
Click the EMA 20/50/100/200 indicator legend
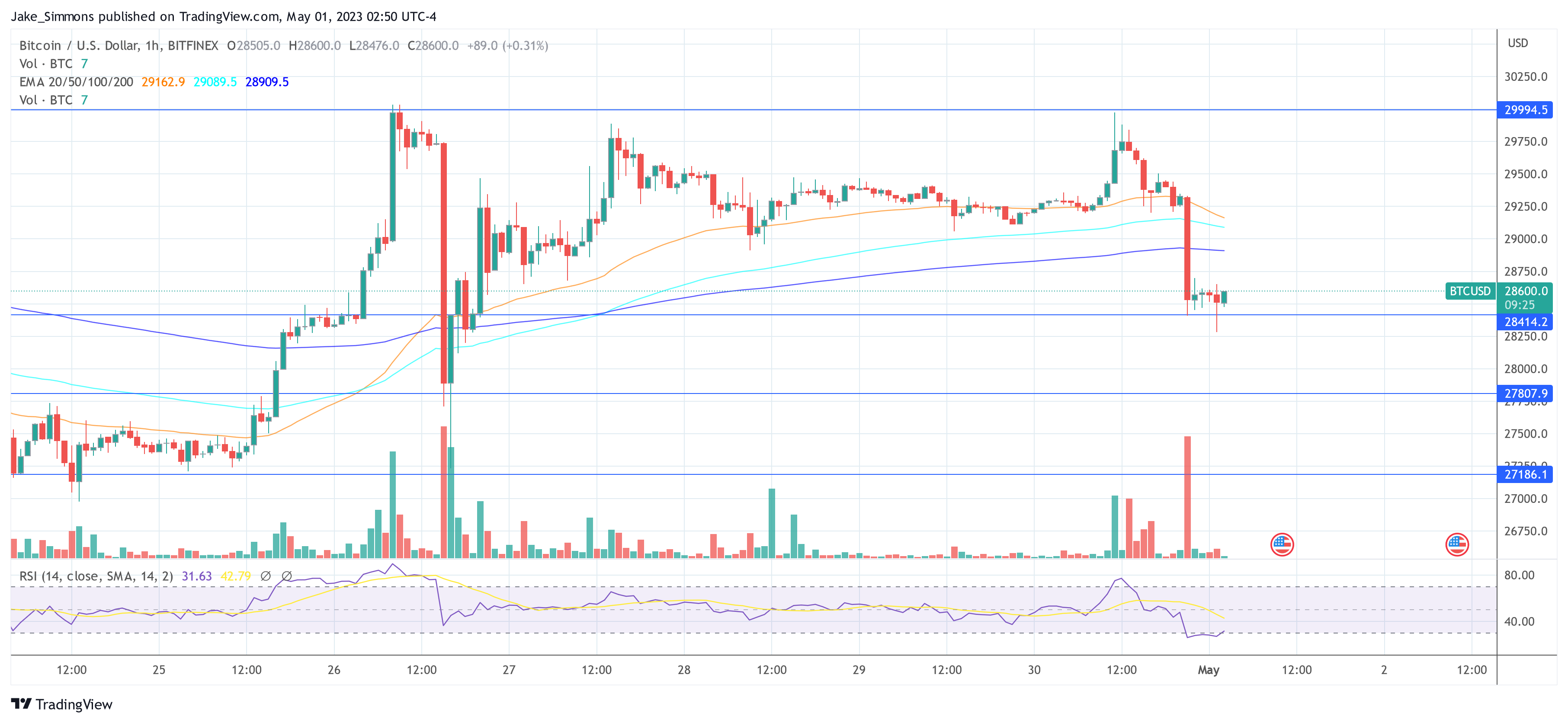[76, 82]
